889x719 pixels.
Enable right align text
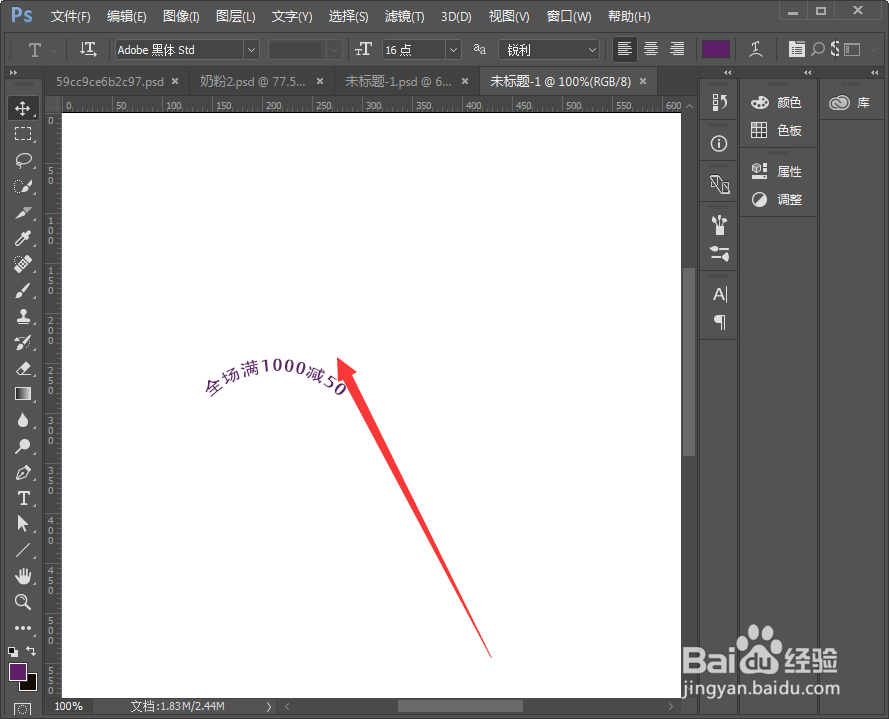point(677,49)
